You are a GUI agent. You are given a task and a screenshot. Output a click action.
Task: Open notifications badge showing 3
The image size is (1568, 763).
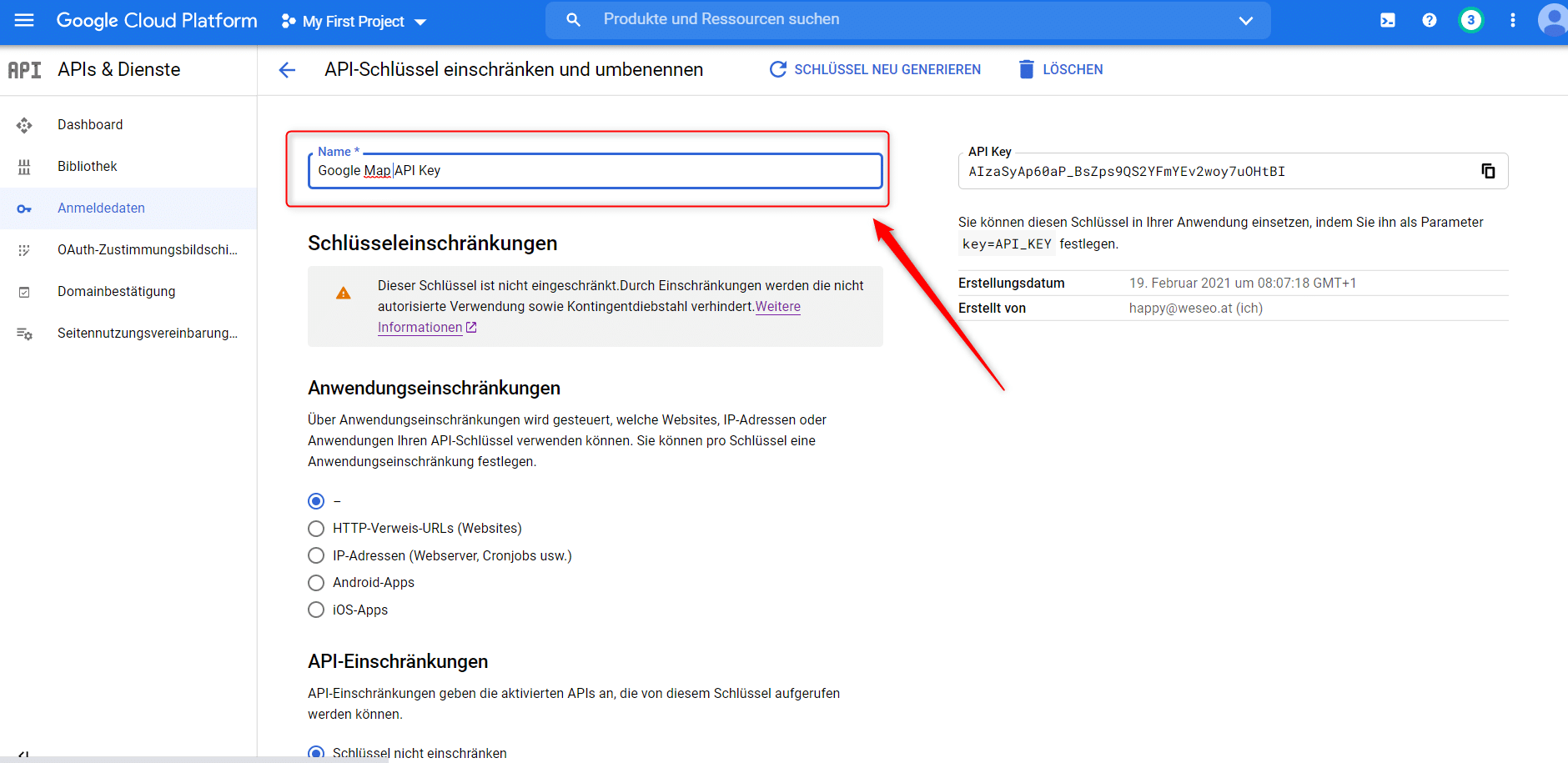point(1470,20)
